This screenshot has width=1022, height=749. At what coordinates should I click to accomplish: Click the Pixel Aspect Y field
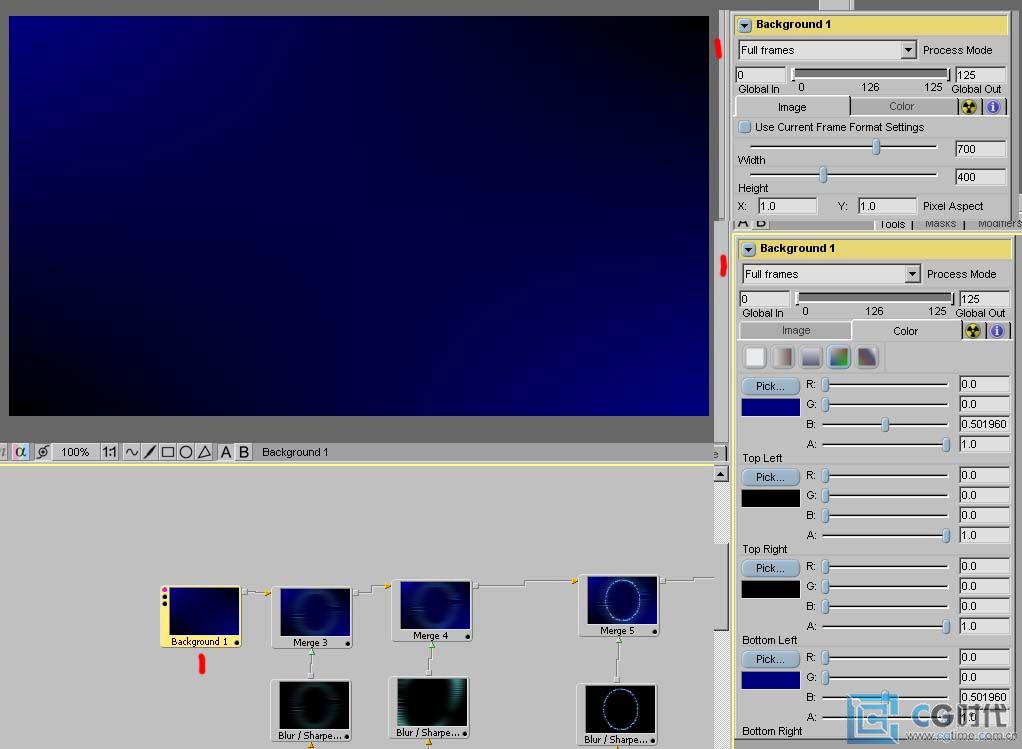pyautogui.click(x=887, y=206)
